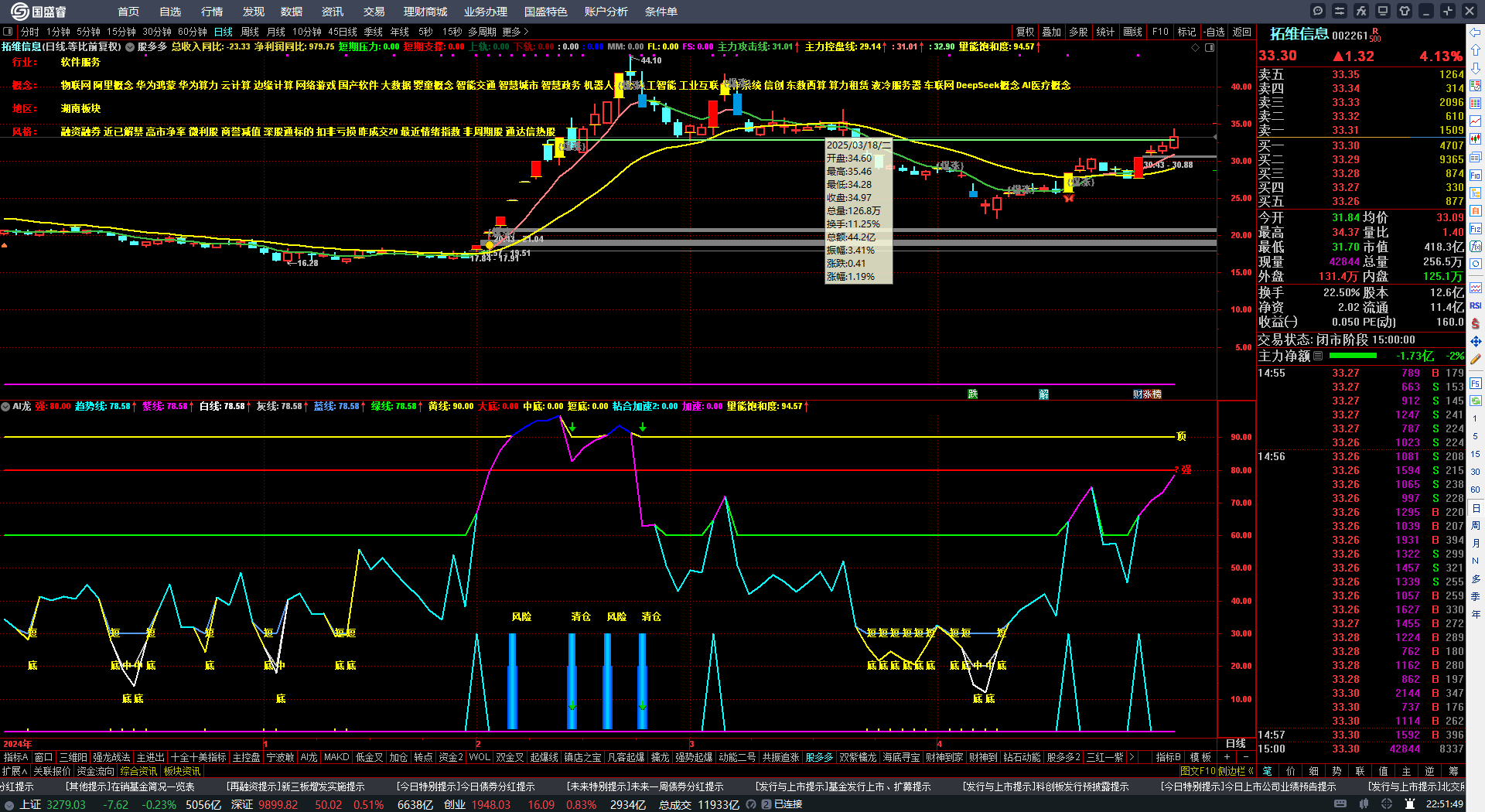
Task: Toggle 复权 price adjustment
Action: pos(1025,32)
